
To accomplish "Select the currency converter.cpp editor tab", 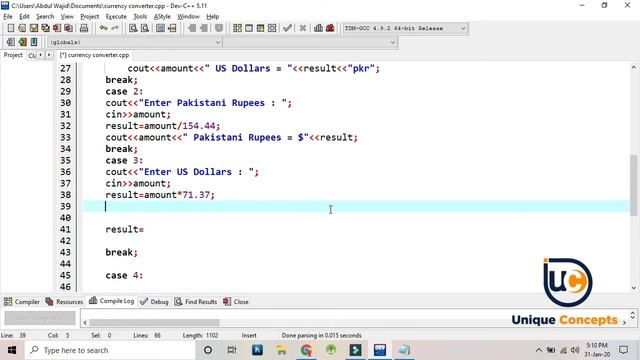I will (x=95, y=55).
